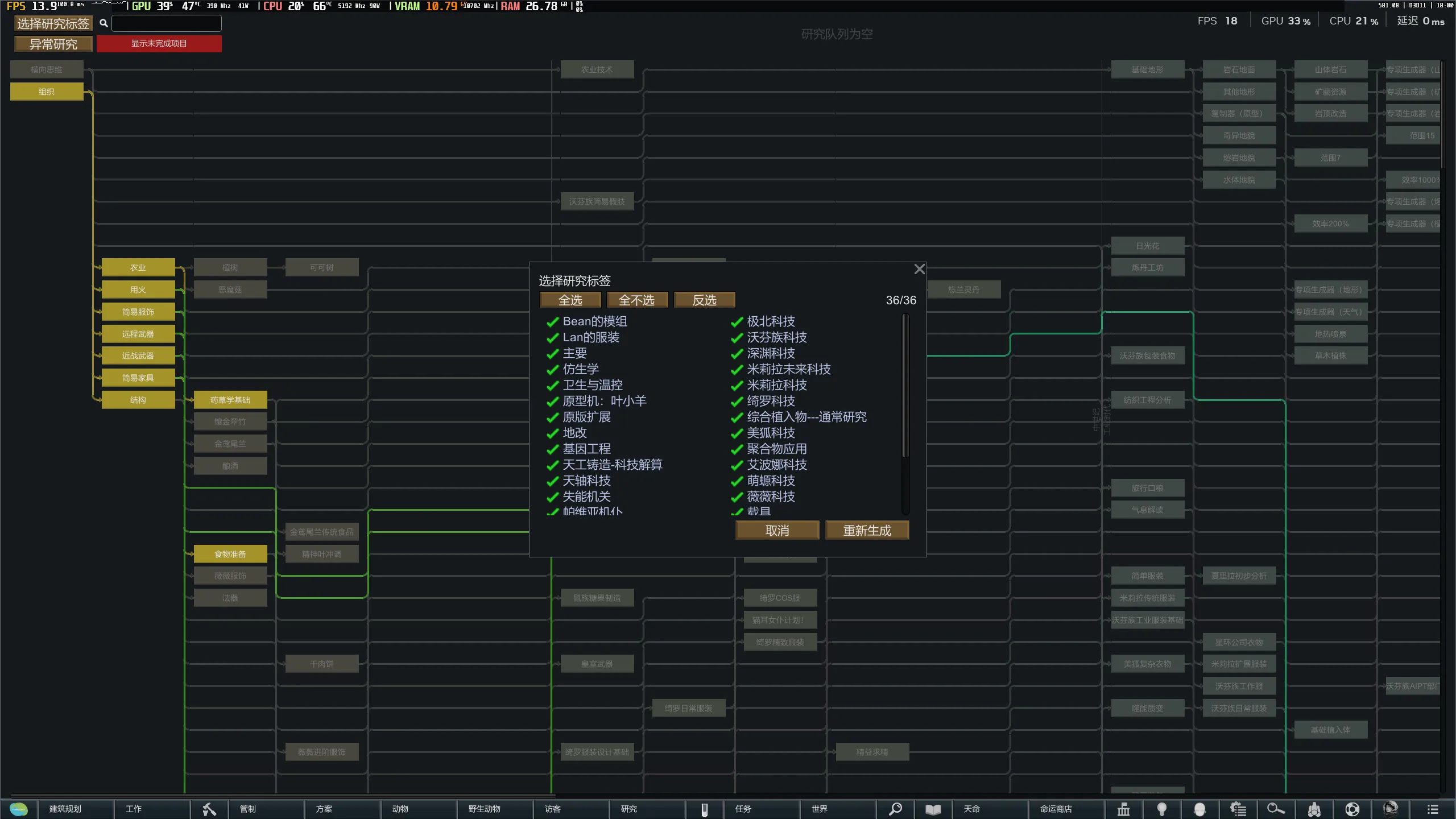Open the 建筑规划 bottom menu tab
This screenshot has width=1456, height=819.
click(65, 809)
